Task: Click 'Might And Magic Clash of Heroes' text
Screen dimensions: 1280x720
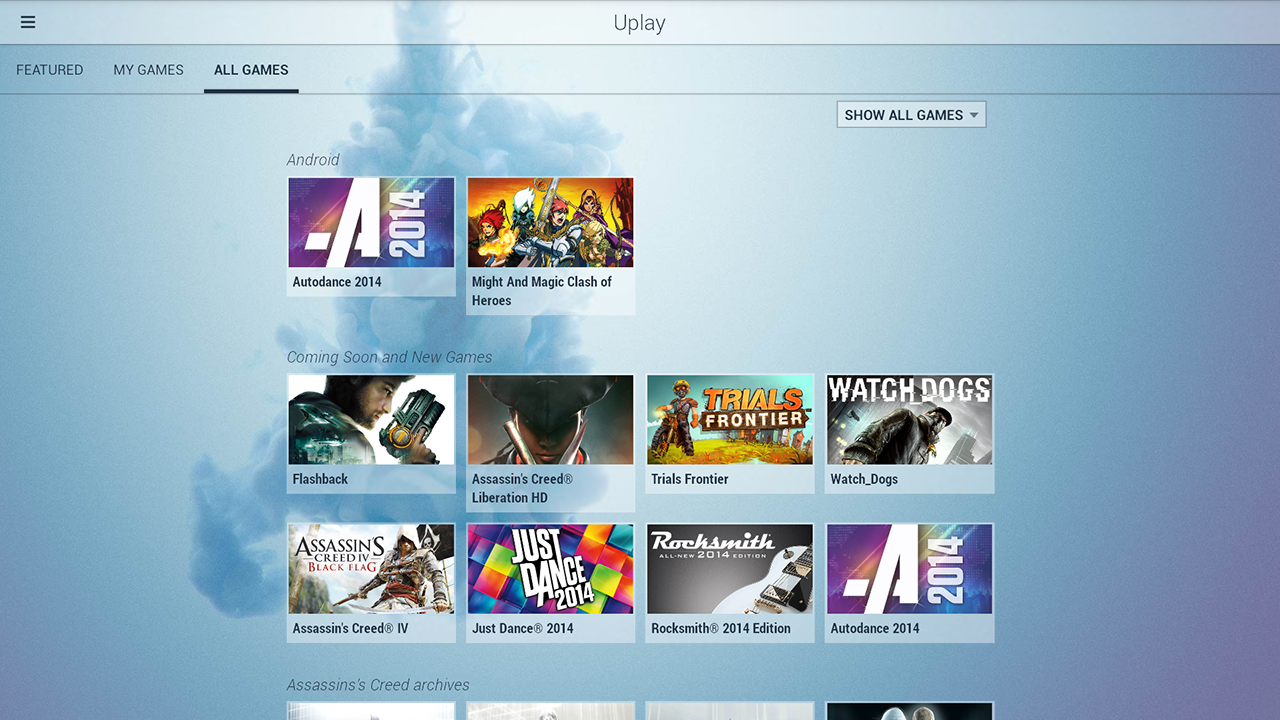Action: coord(542,291)
